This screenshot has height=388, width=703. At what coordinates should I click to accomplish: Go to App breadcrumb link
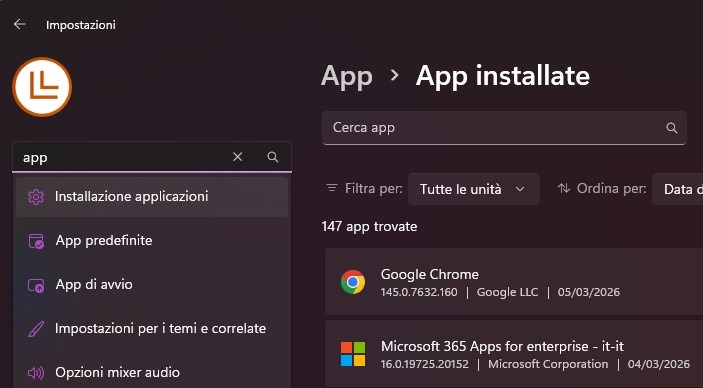point(347,77)
